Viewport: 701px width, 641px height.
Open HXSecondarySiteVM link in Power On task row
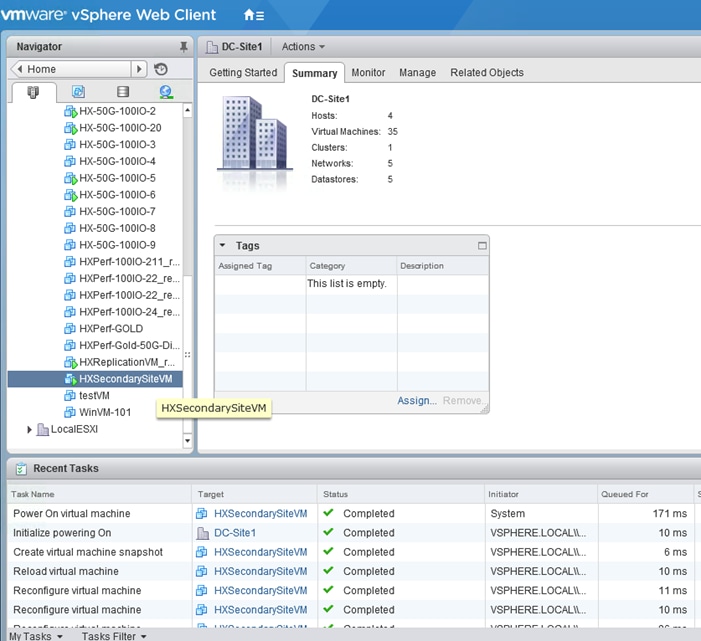[x=260, y=514]
